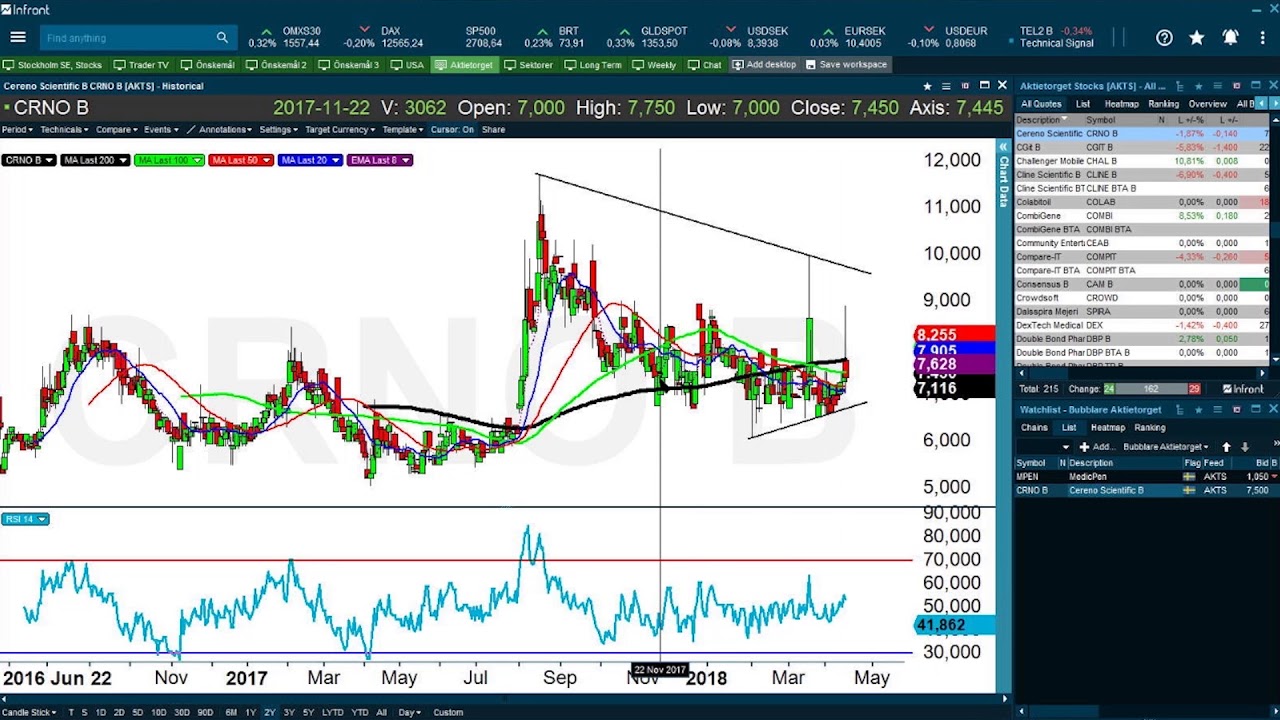Switch to the Trader TV desktop tab

pyautogui.click(x=141, y=65)
